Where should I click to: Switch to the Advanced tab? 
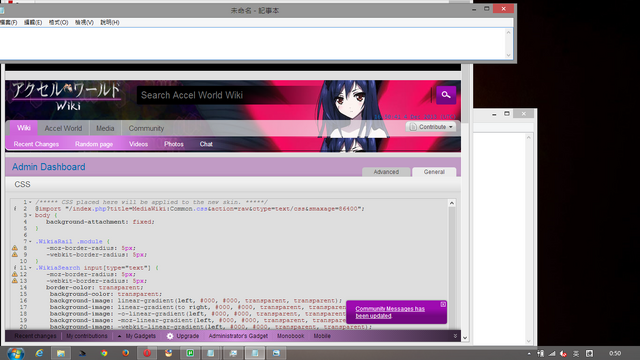click(386, 172)
